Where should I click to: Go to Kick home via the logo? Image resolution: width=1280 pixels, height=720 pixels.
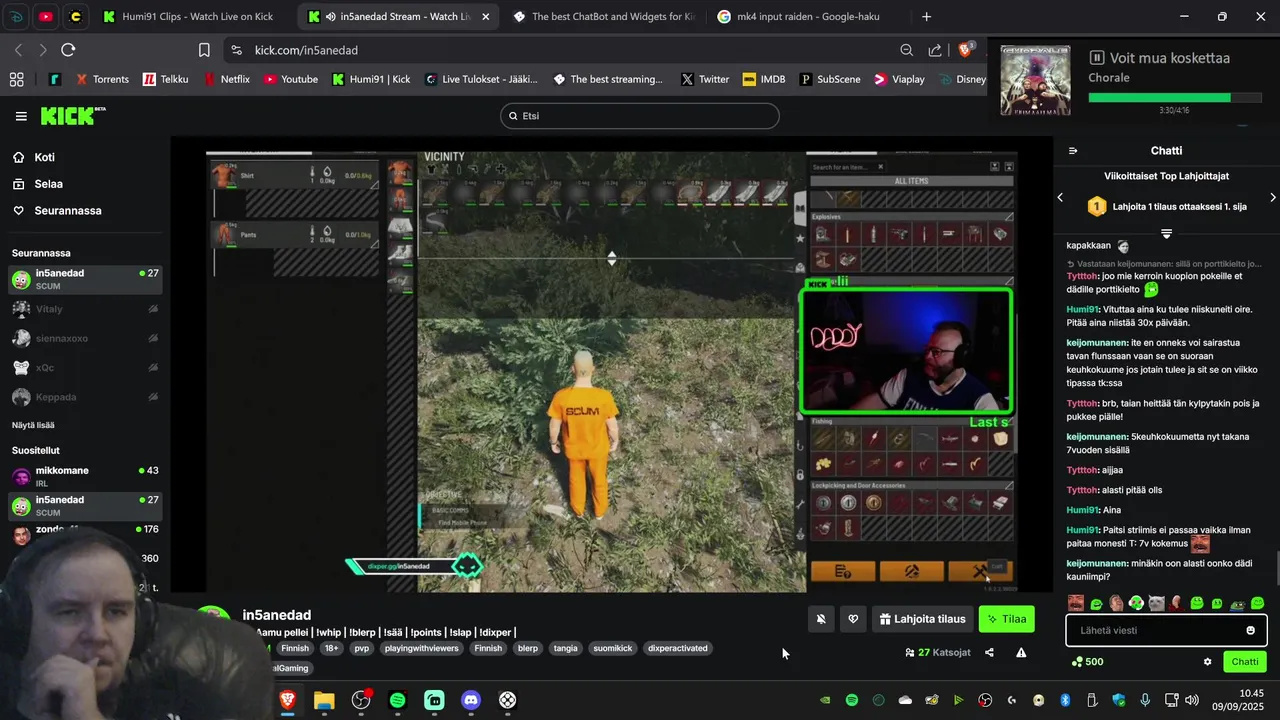(x=71, y=116)
